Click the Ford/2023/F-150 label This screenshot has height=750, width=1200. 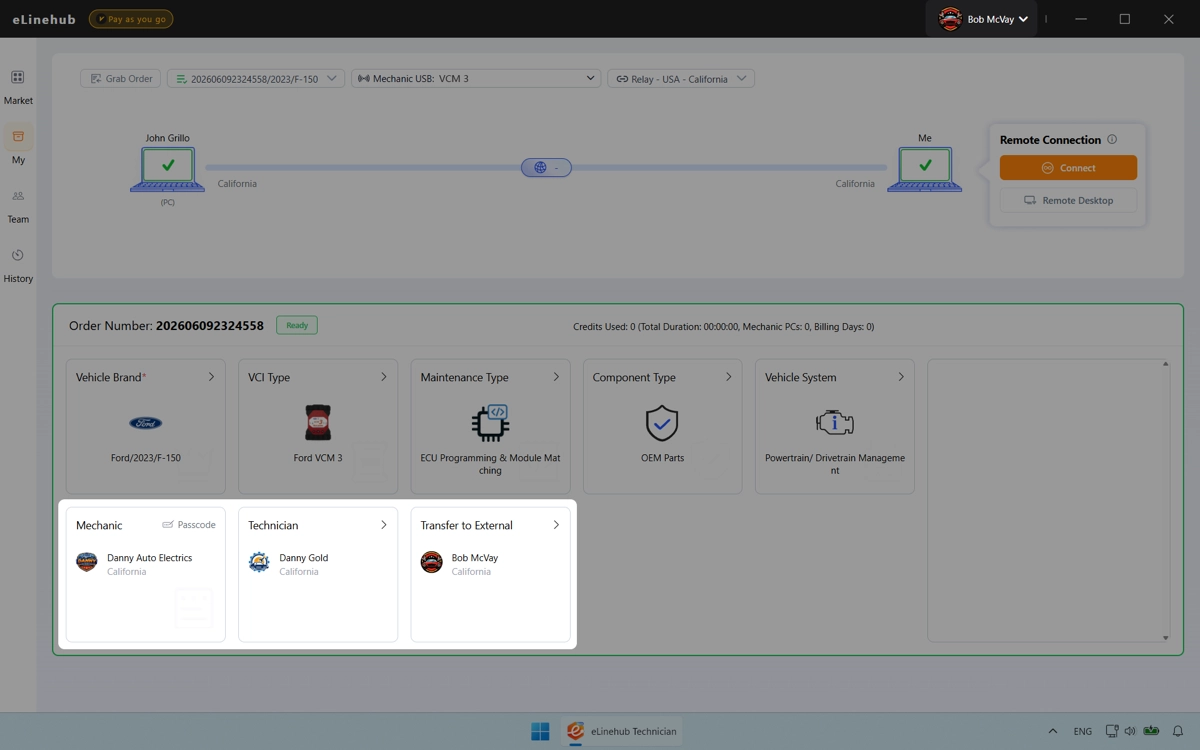146,458
